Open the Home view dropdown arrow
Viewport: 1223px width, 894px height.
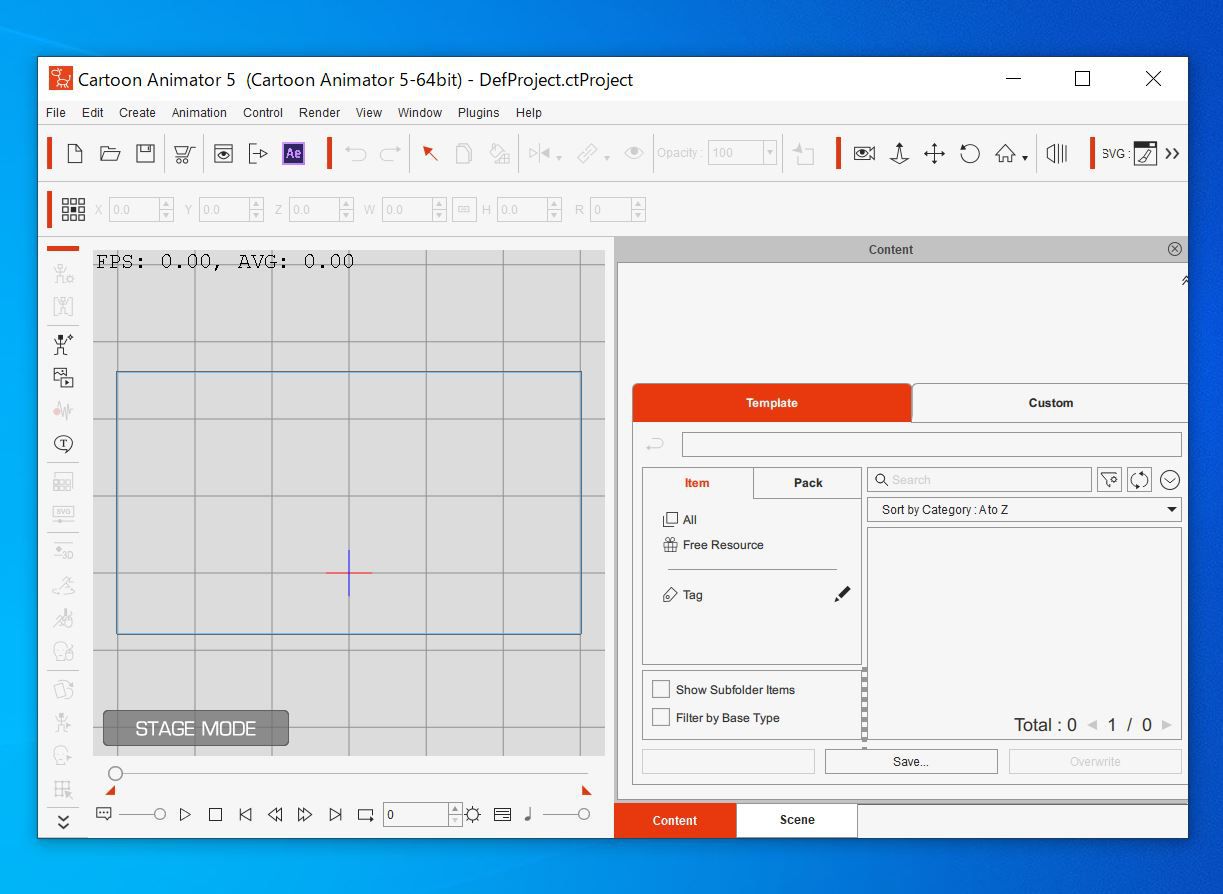point(1025,158)
